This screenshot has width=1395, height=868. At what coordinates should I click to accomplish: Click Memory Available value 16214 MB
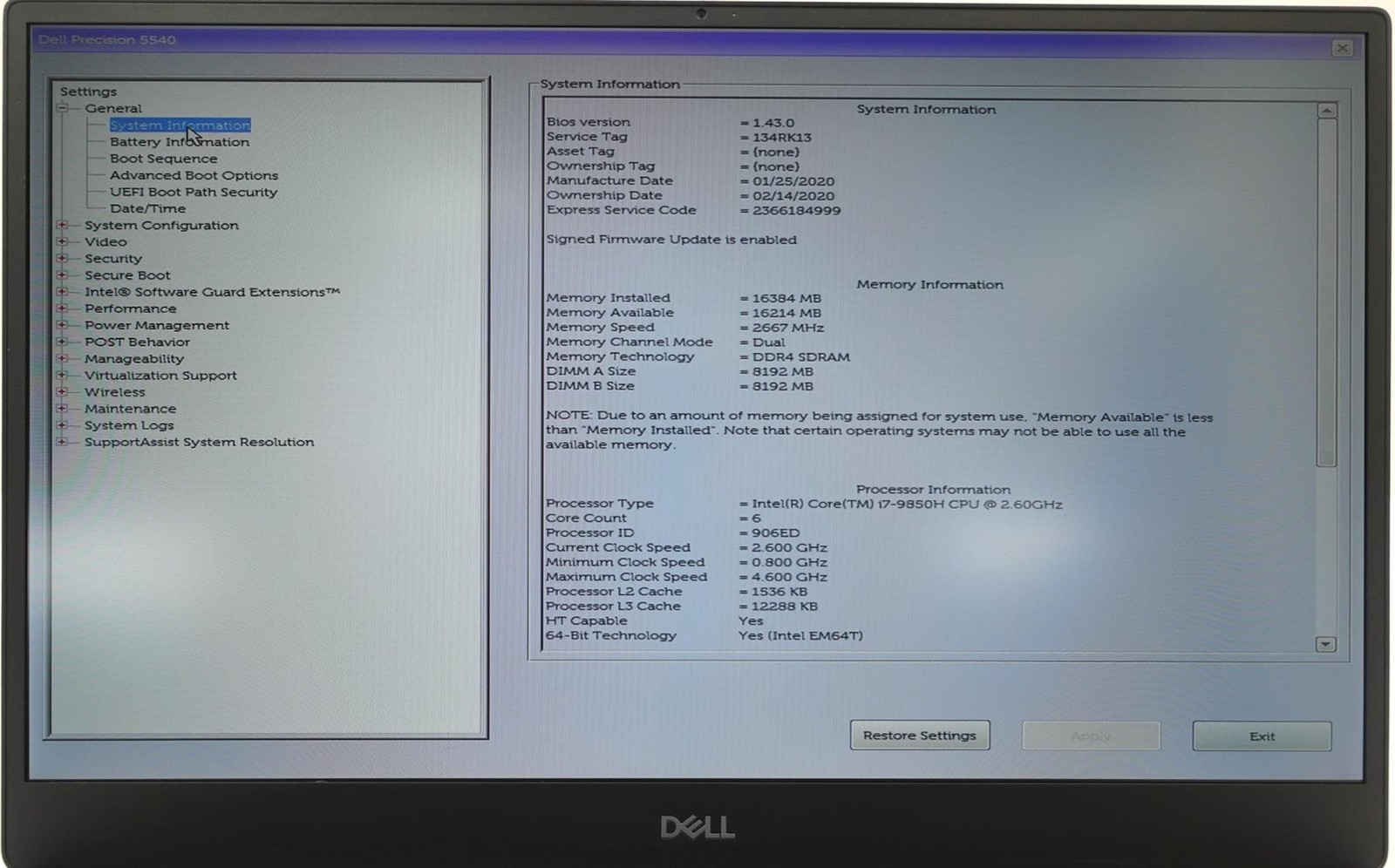coord(786,313)
